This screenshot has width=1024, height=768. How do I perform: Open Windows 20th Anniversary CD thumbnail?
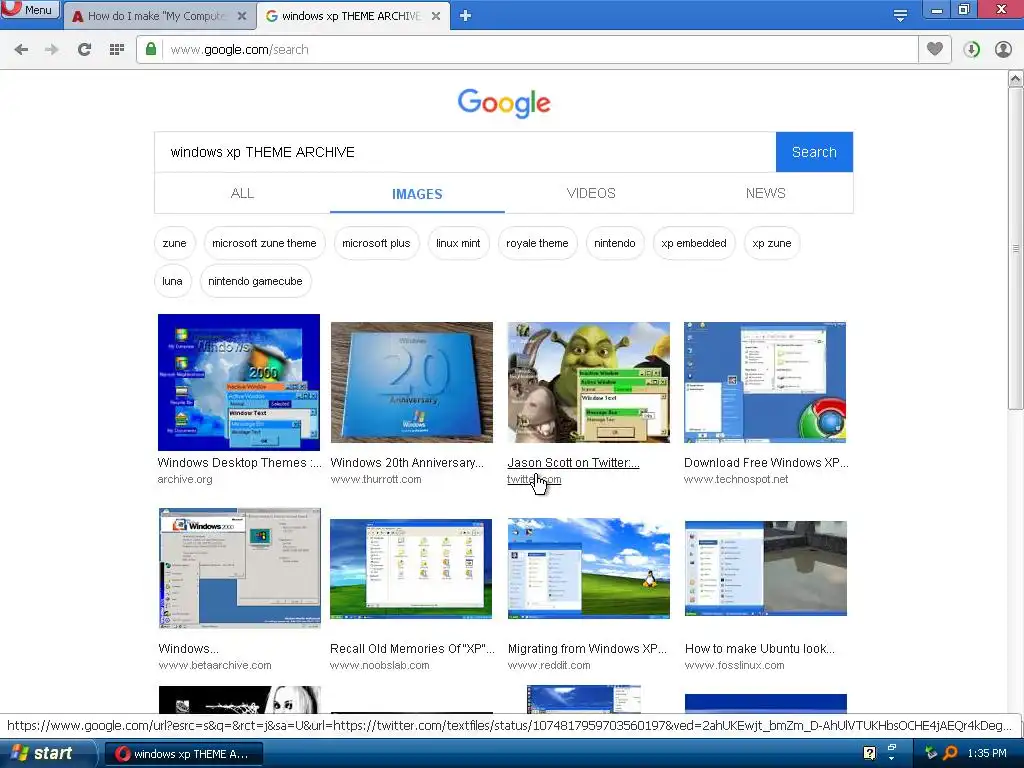click(411, 382)
